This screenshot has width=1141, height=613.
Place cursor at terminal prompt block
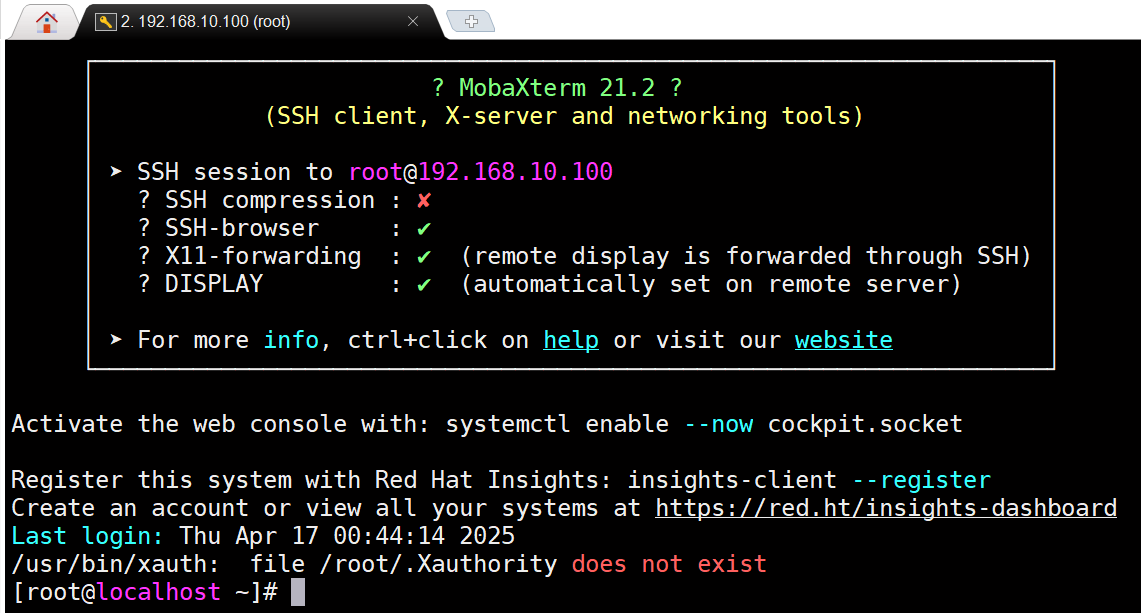pyautogui.click(x=298, y=592)
